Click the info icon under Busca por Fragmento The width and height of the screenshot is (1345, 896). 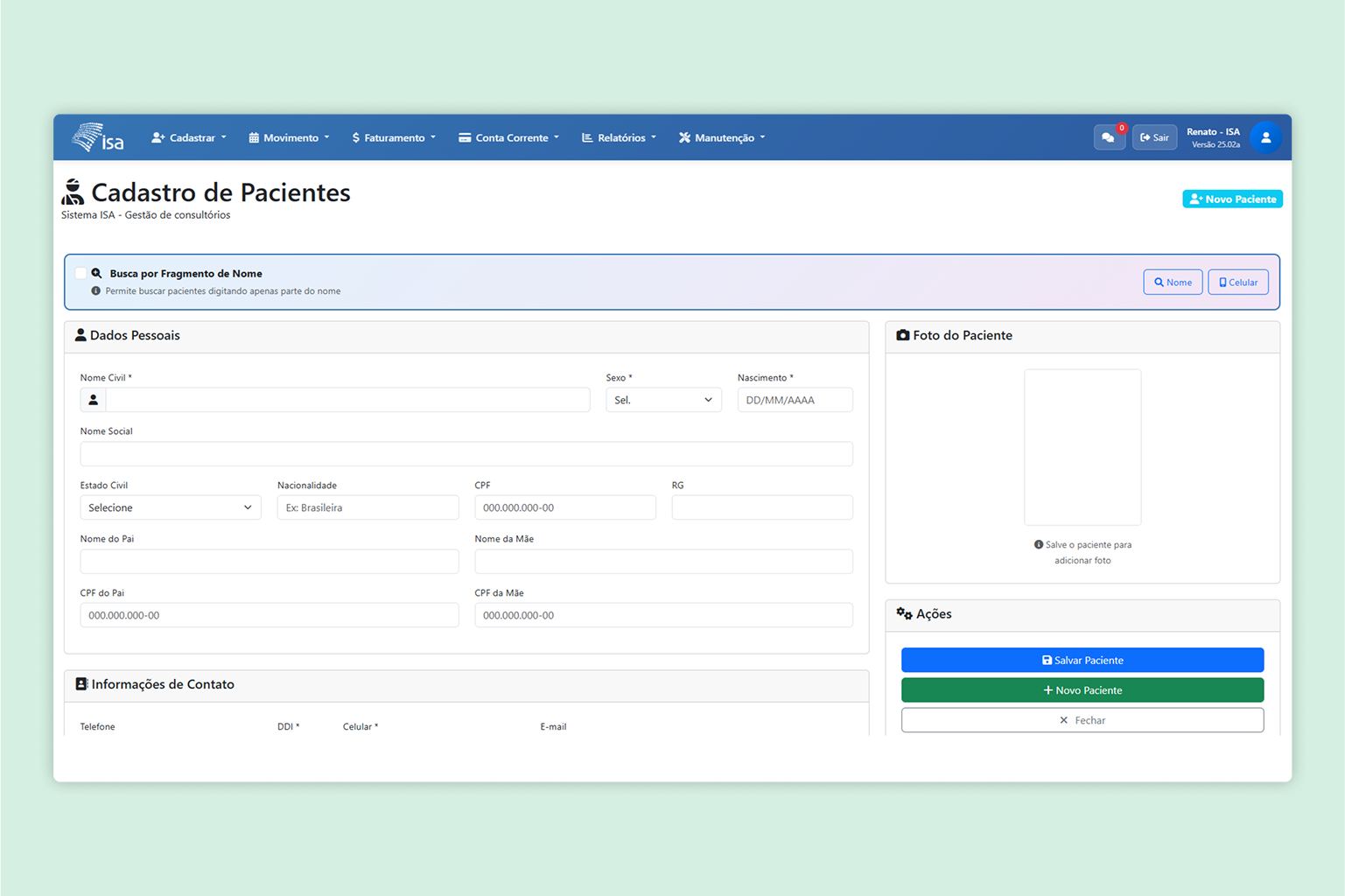coord(96,291)
